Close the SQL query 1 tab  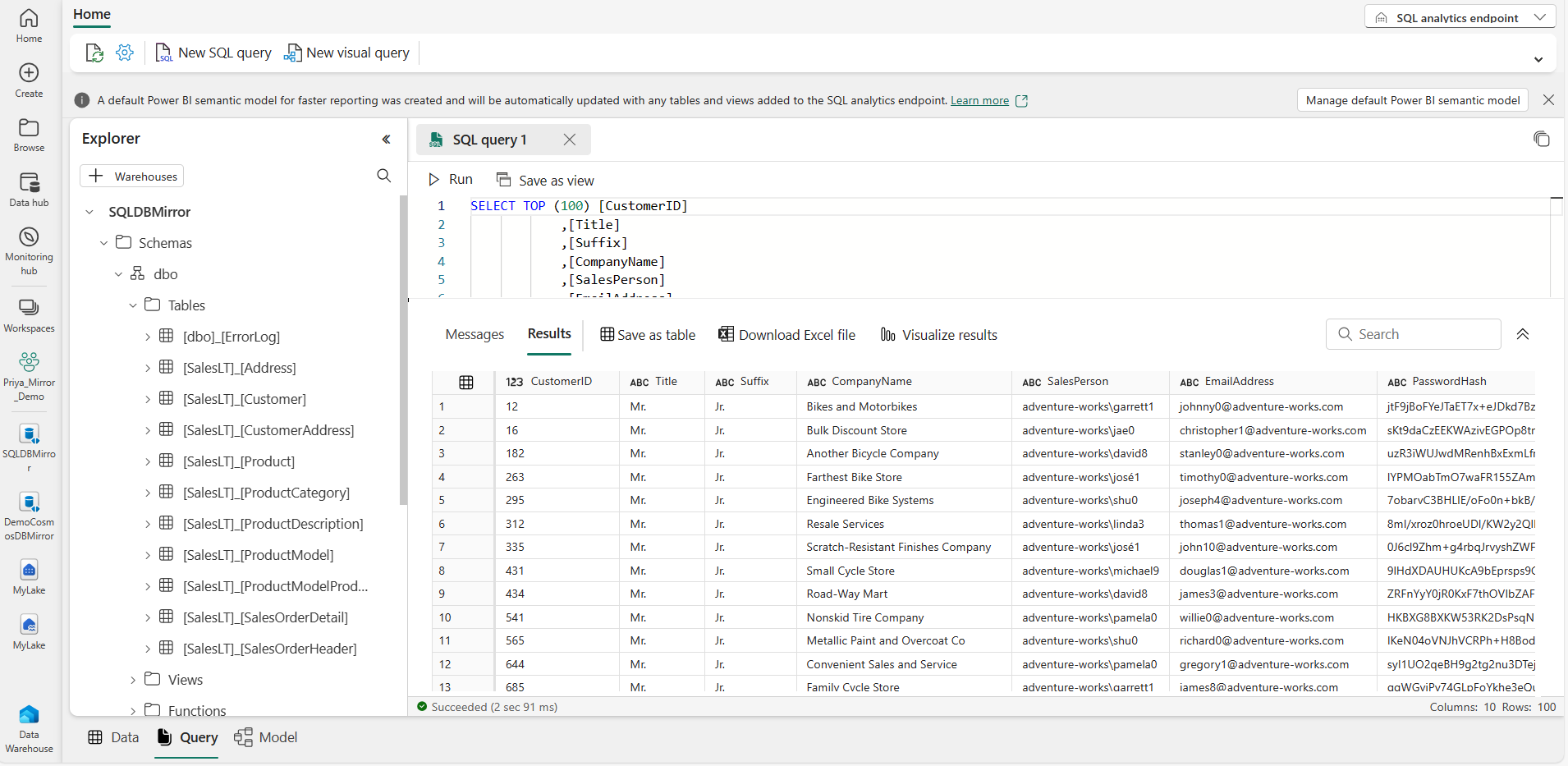(570, 140)
